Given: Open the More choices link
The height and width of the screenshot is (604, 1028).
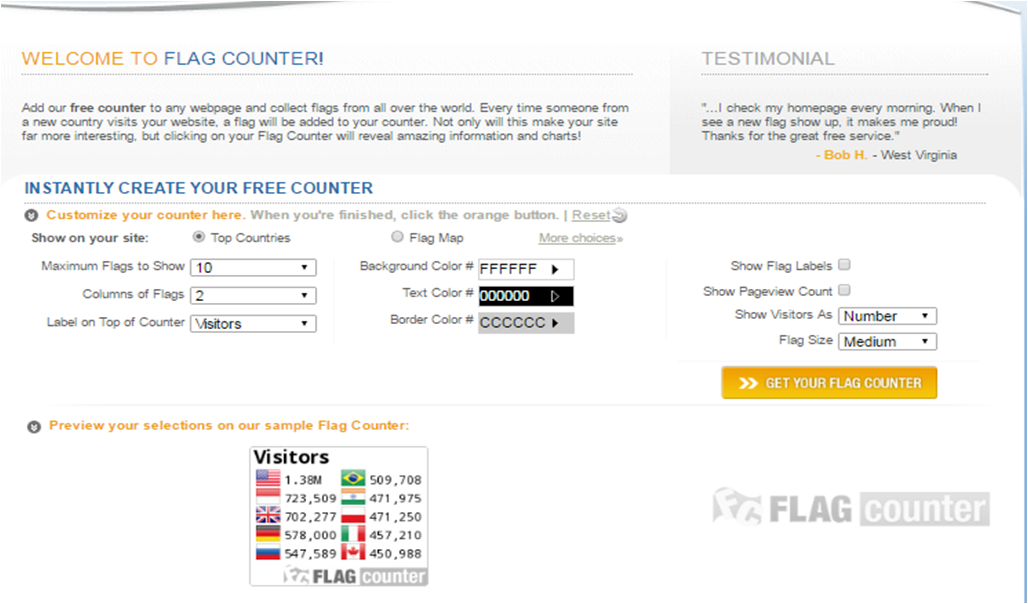Looking at the screenshot, I should 581,238.
